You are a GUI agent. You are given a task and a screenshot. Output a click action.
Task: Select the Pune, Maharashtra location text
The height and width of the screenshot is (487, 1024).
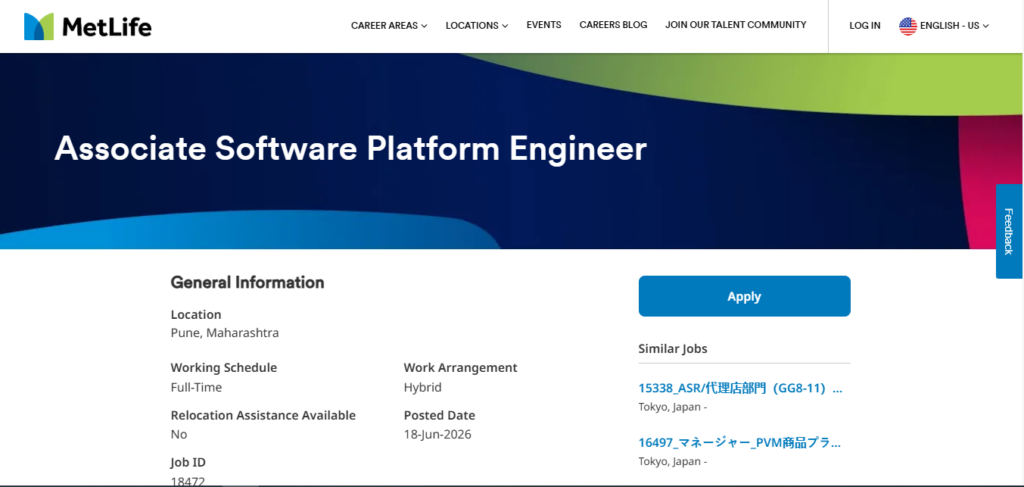[x=225, y=333]
